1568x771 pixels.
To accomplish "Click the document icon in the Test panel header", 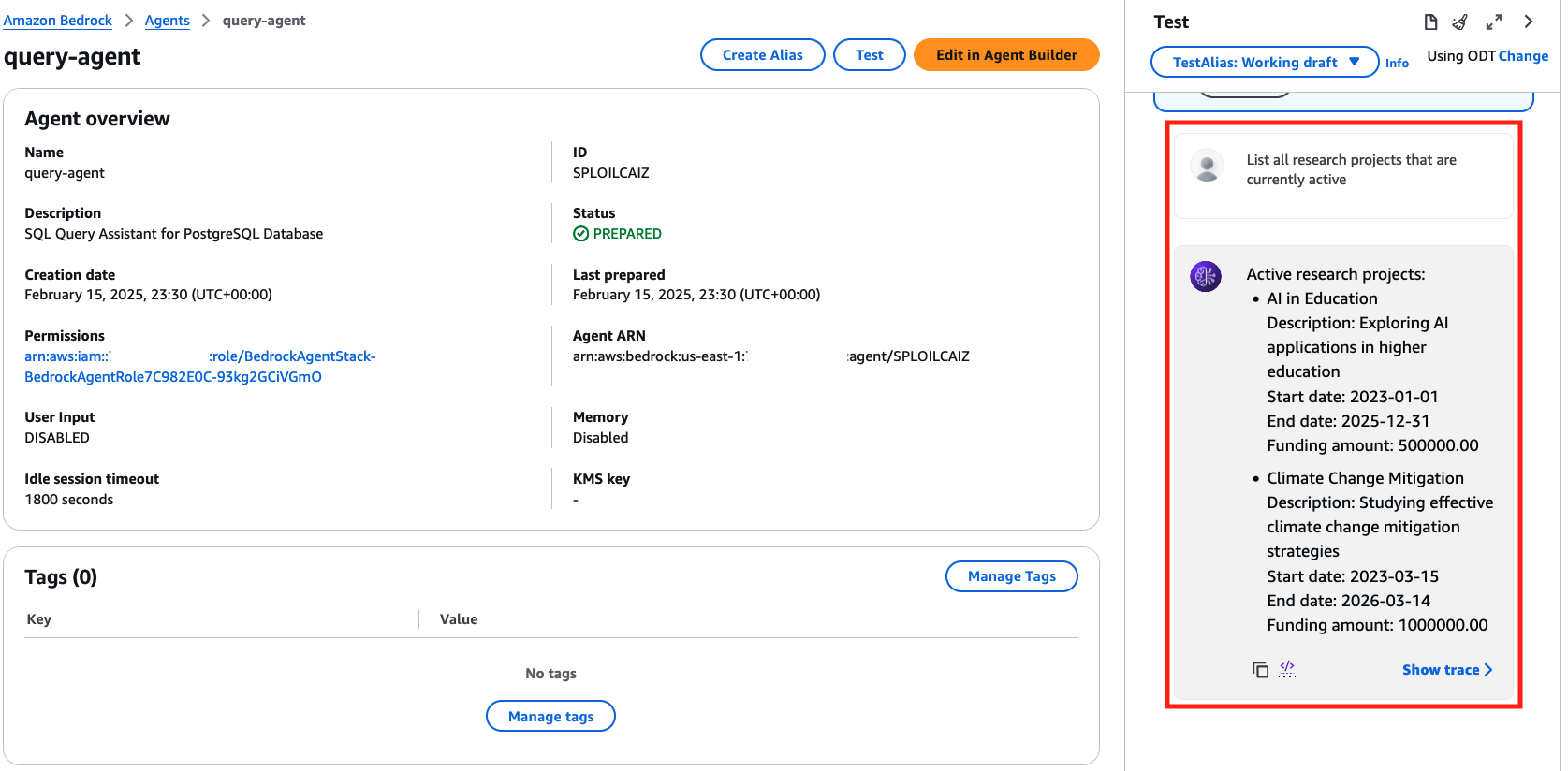I will (1430, 22).
